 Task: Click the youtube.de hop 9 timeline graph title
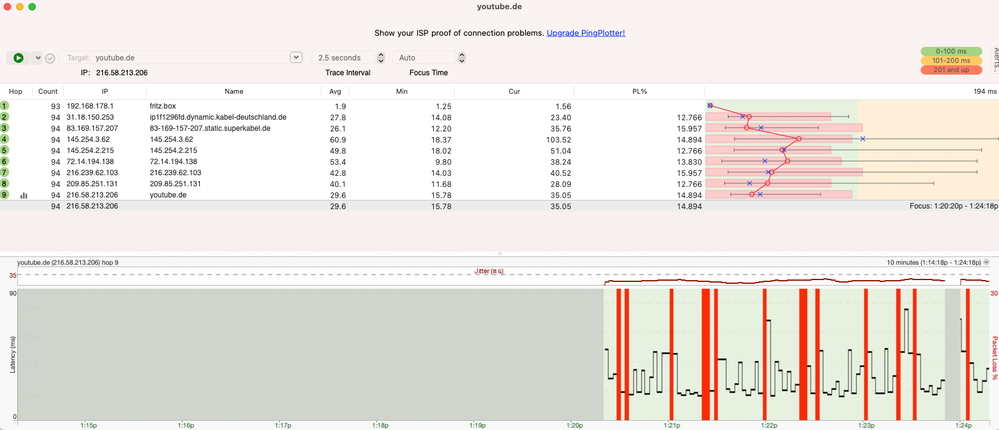pyautogui.click(x=68, y=262)
